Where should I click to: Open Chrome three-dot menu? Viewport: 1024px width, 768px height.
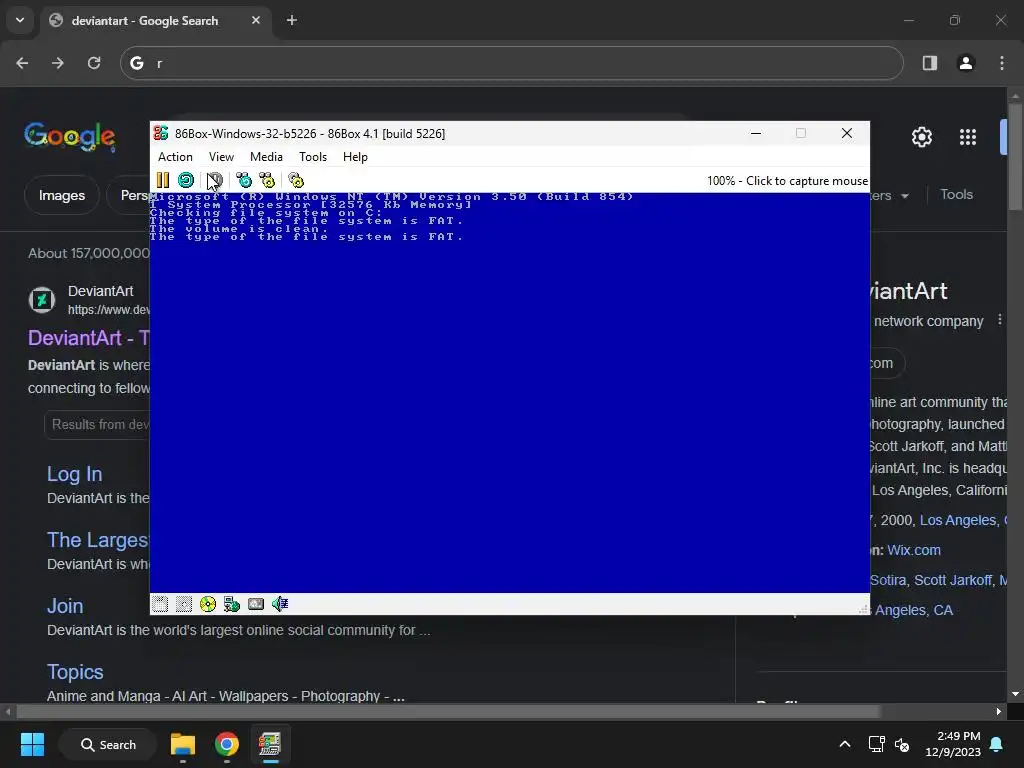[1002, 63]
